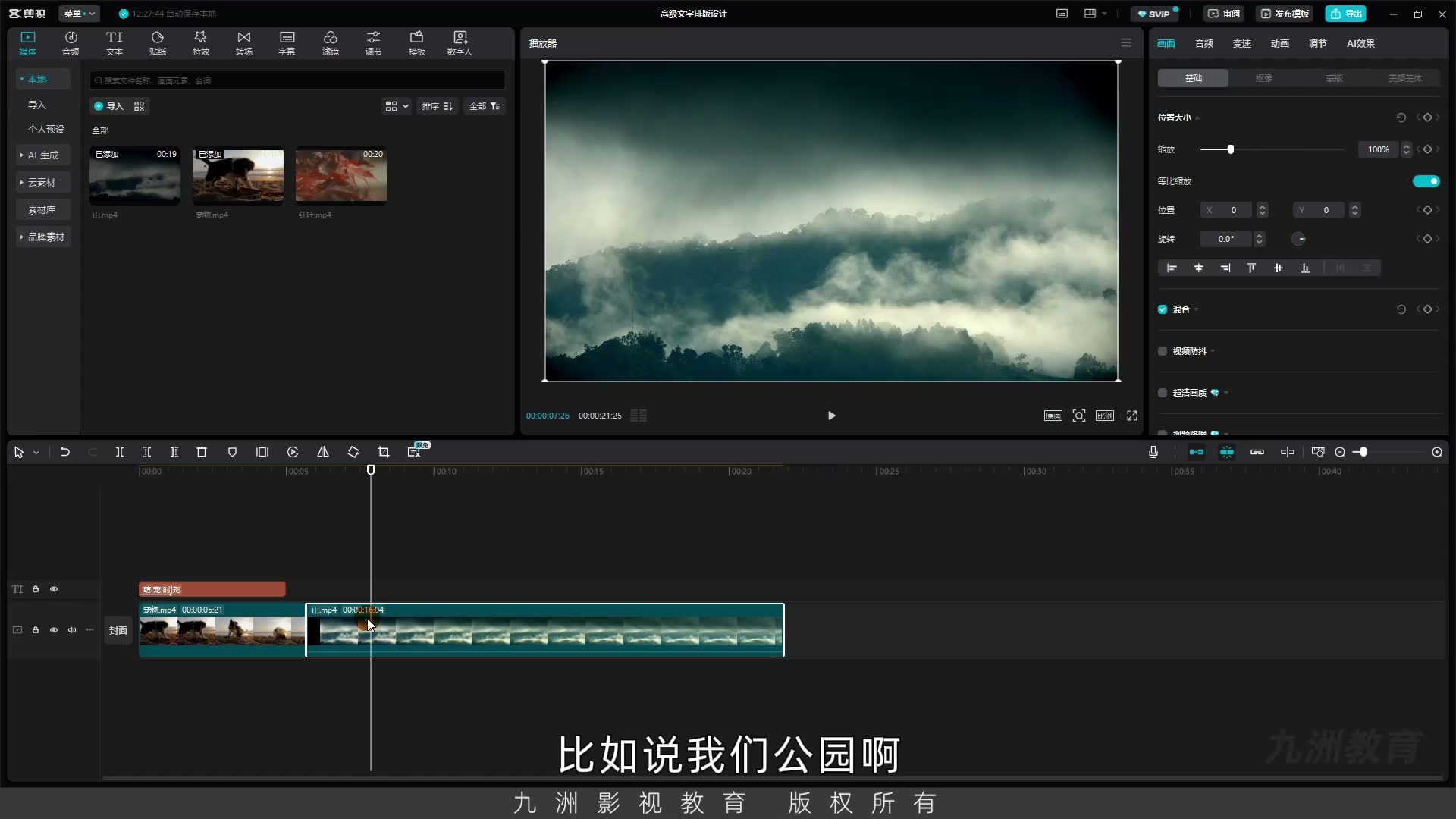Adjust the 缩放 scale slider handle
Viewport: 1456px width, 819px height.
pos(1231,149)
